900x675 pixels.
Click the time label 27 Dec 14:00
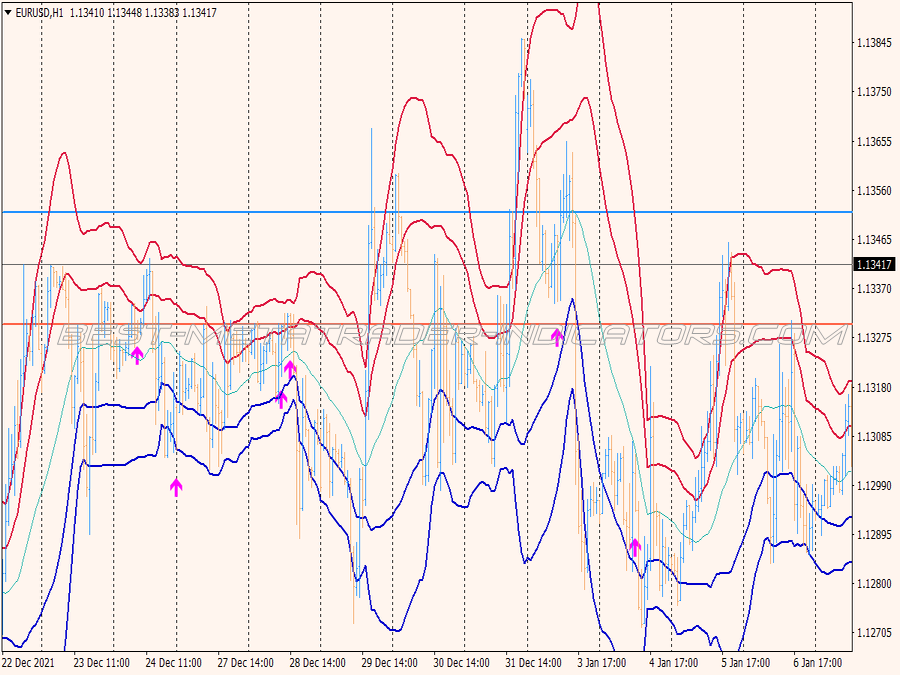tap(245, 663)
